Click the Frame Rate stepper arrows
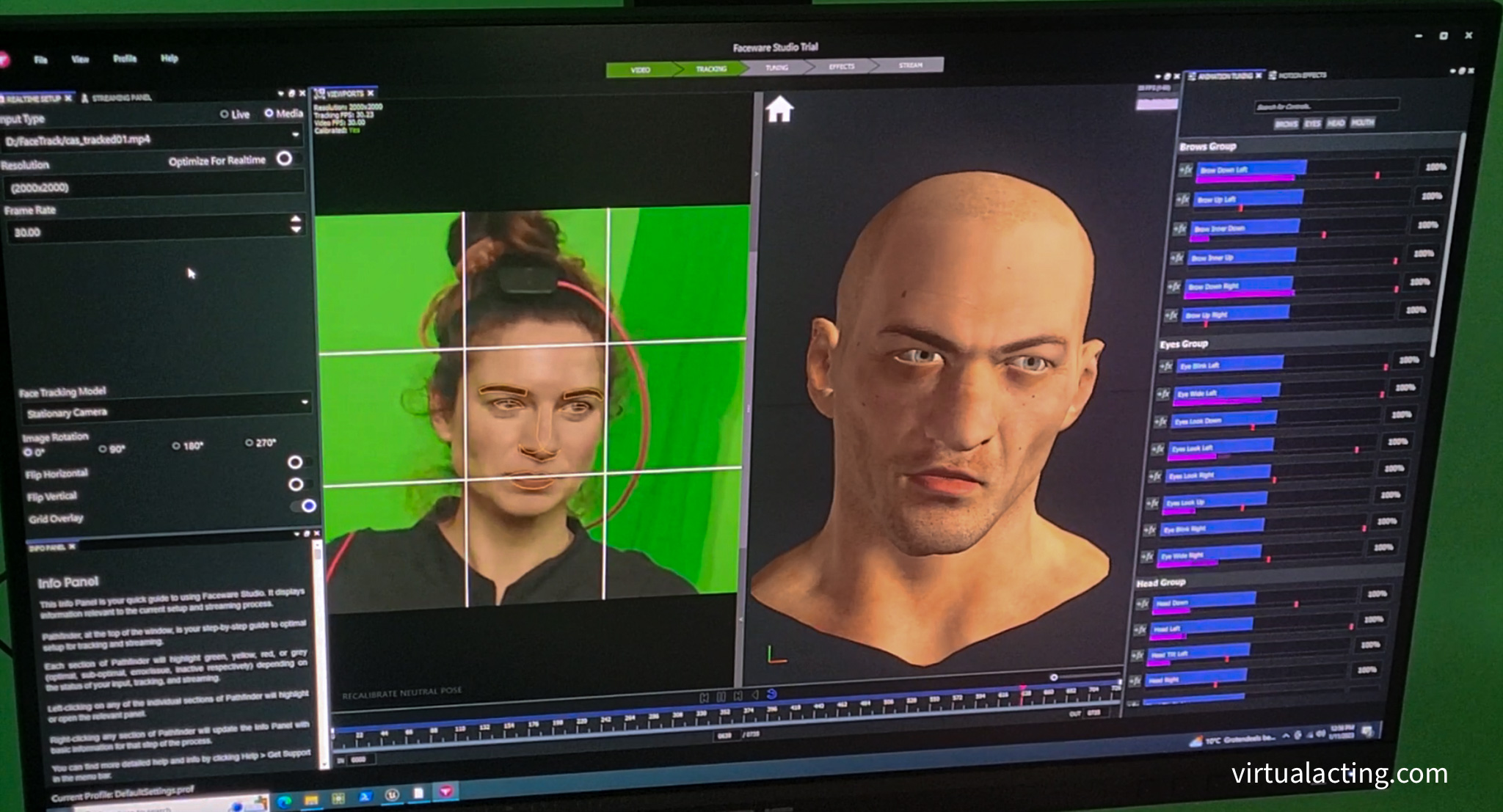 click(296, 224)
